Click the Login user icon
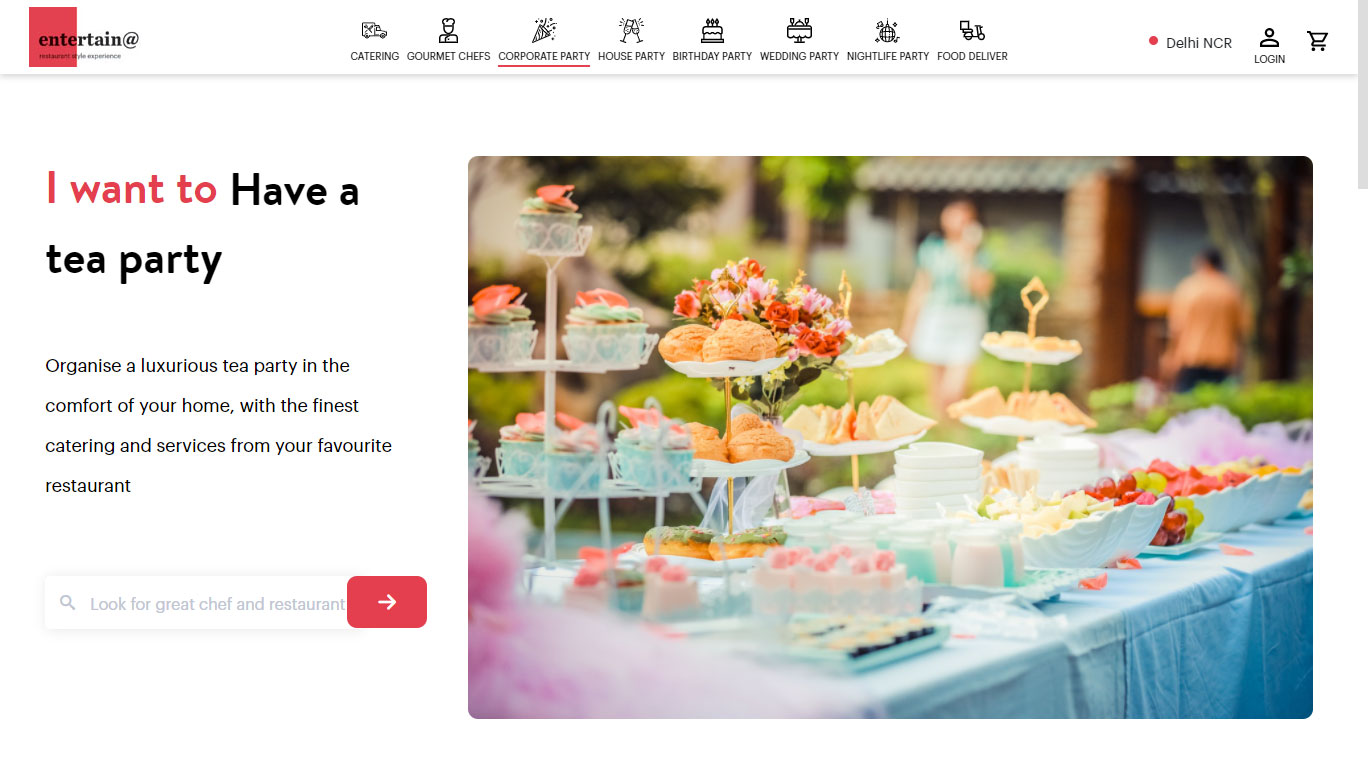1368x768 pixels. 1269,37
